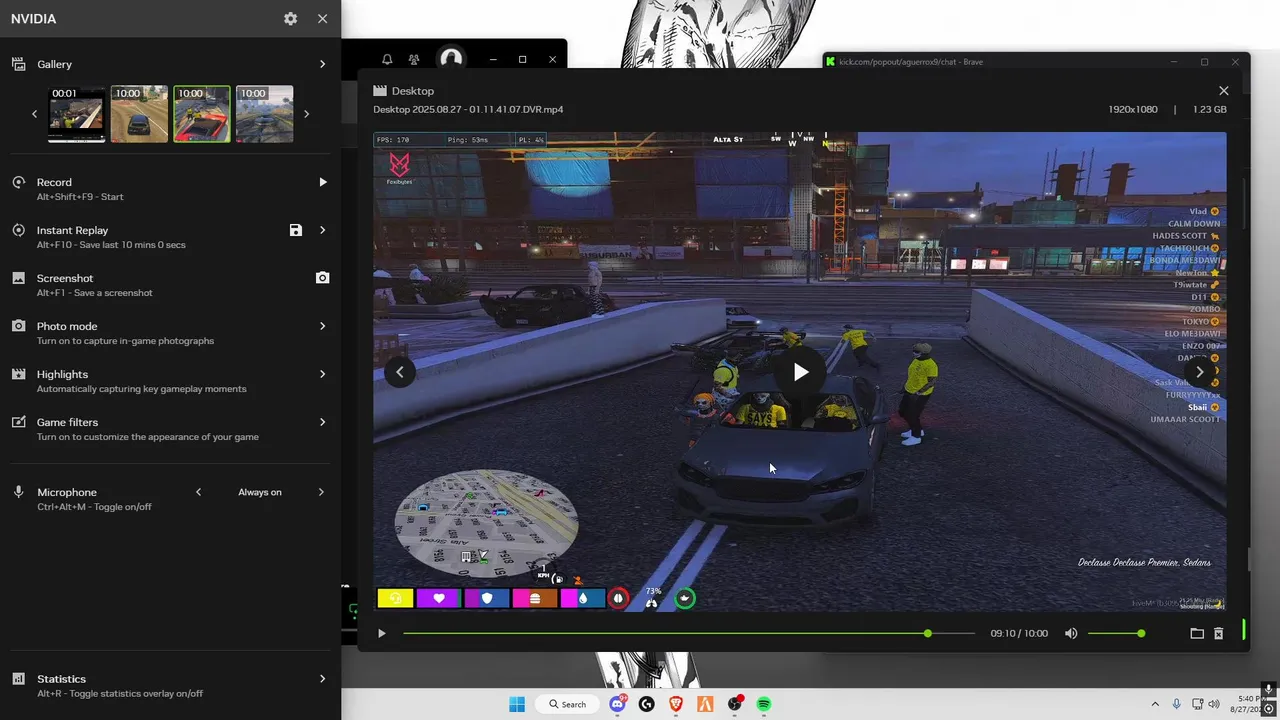Click the taskbar Search box
Screen dimensions: 1280x720
567,704
